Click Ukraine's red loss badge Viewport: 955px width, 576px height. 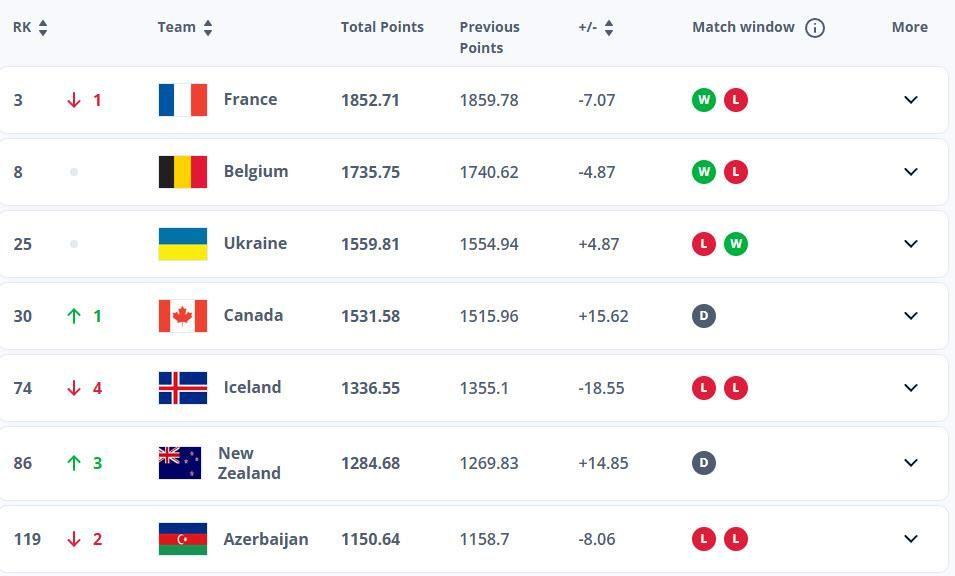pos(703,244)
